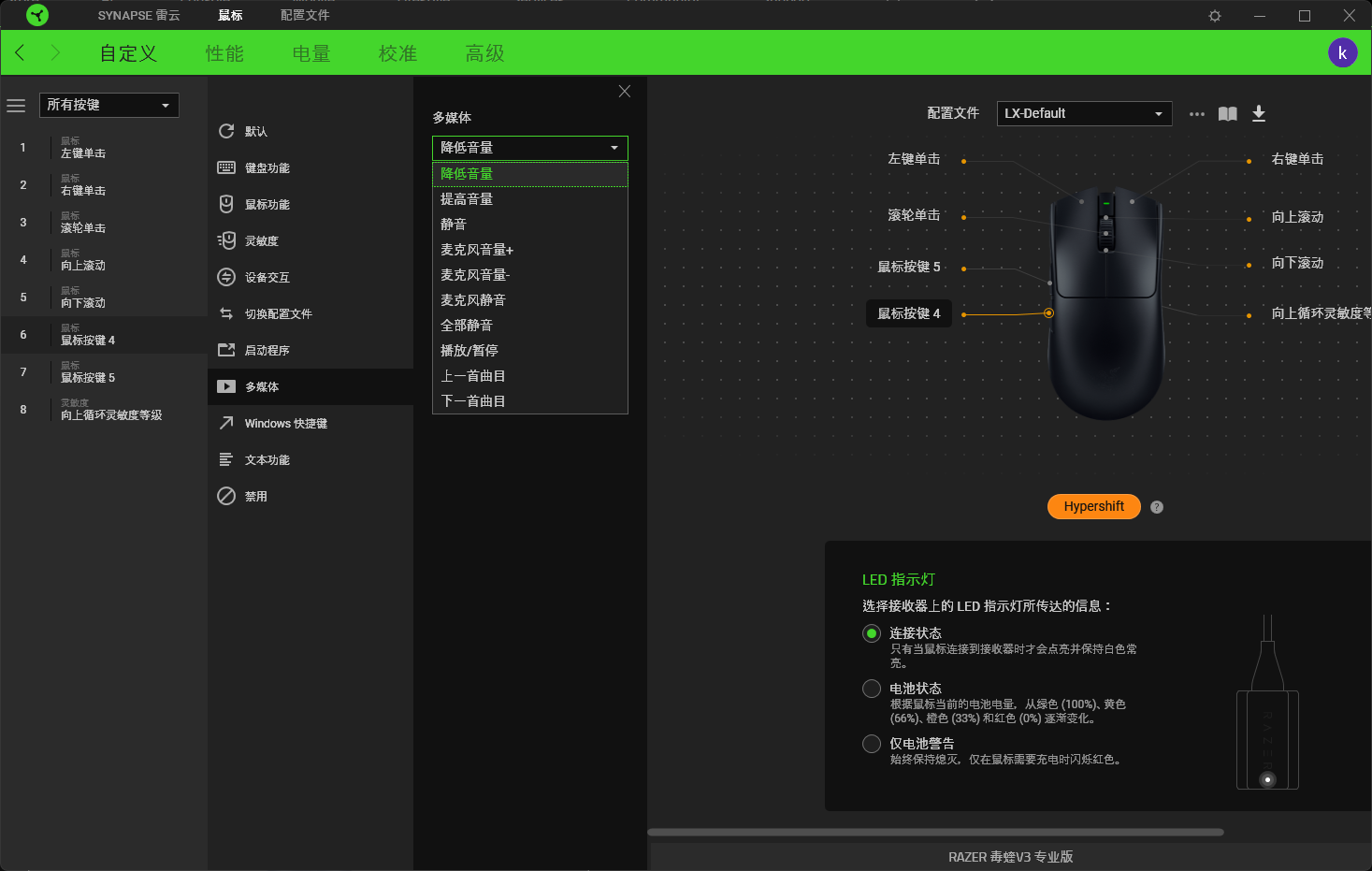This screenshot has width=1372, height=871.
Task: Select row 1 左键单击 in button list
Action: 104,148
